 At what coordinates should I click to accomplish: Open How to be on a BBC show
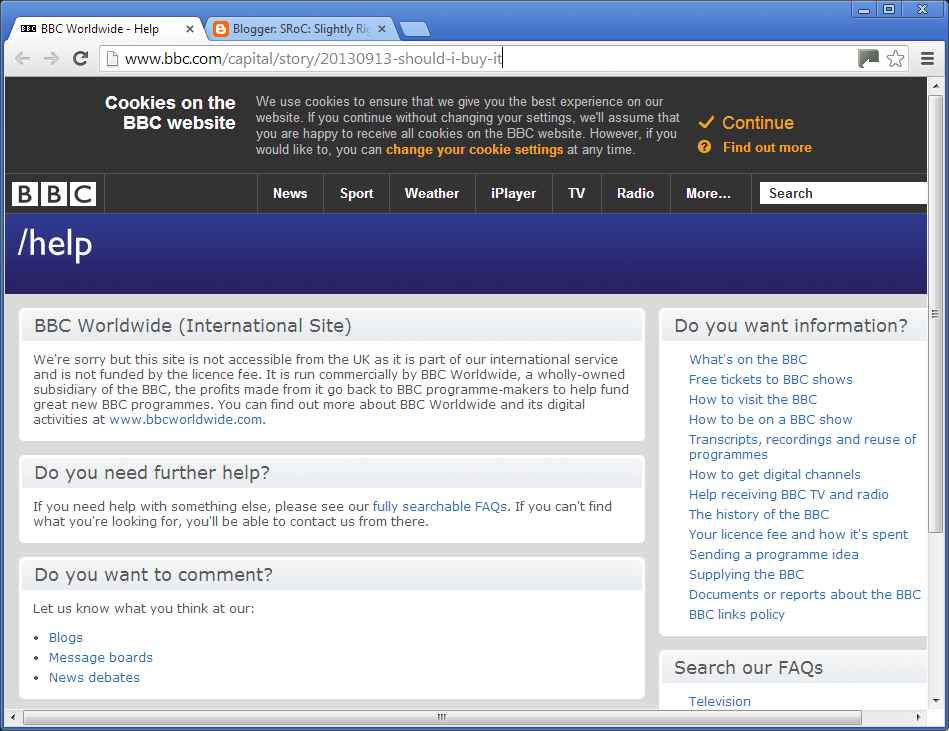point(770,419)
